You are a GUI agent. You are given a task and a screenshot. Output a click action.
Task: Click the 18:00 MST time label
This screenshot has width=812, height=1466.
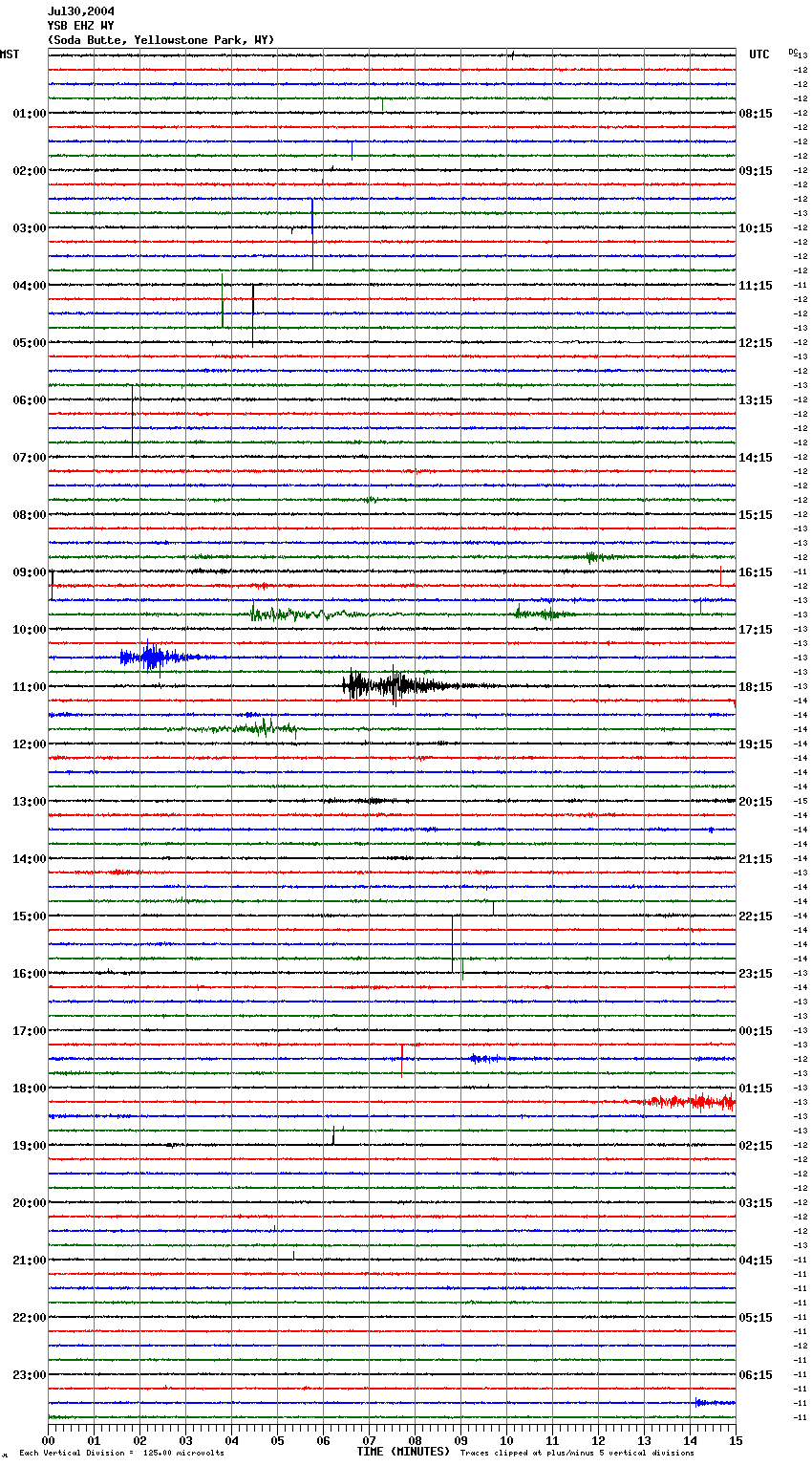click(30, 1089)
